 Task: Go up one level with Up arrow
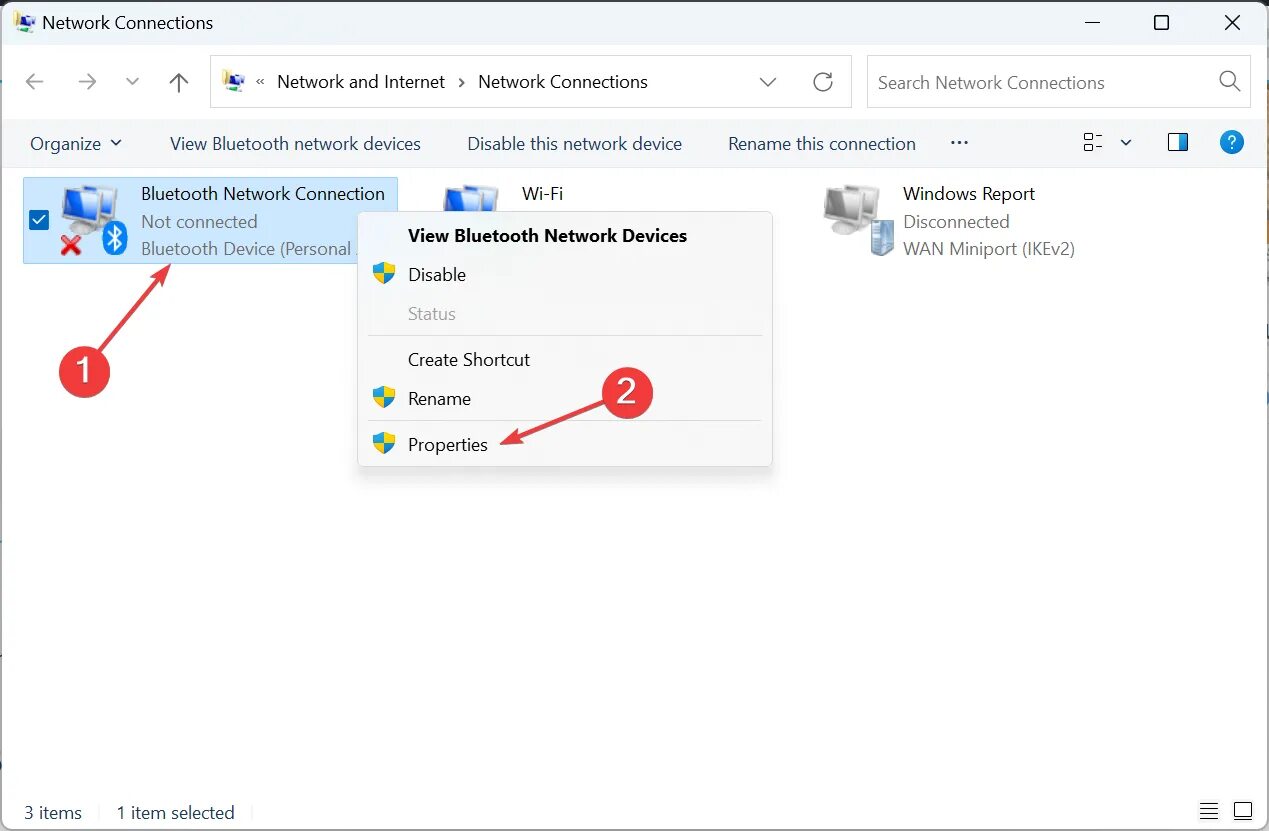tap(179, 82)
